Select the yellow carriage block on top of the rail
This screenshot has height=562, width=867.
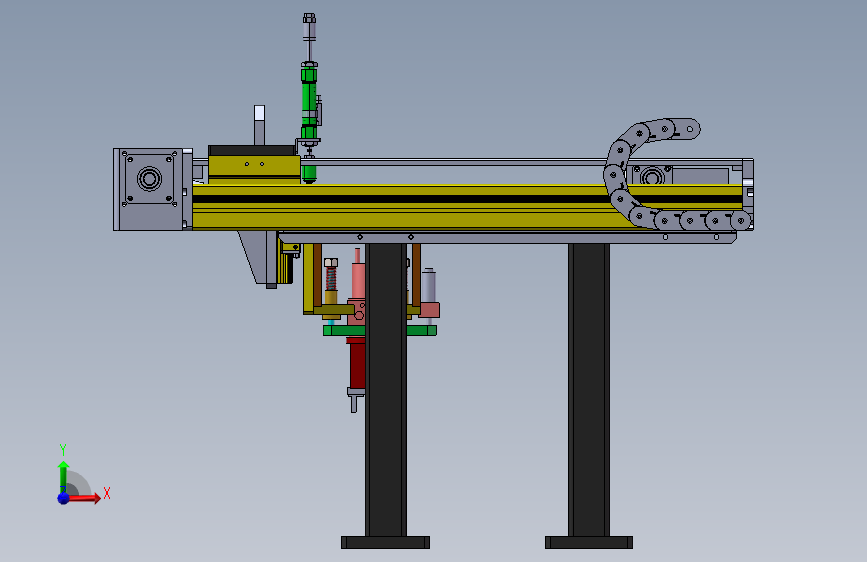click(254, 169)
